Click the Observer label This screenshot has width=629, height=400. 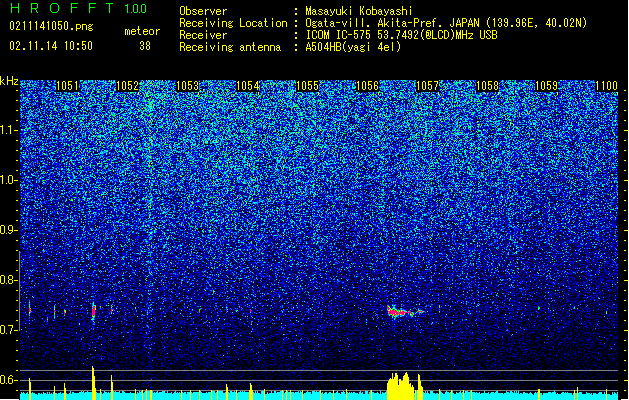click(x=203, y=11)
